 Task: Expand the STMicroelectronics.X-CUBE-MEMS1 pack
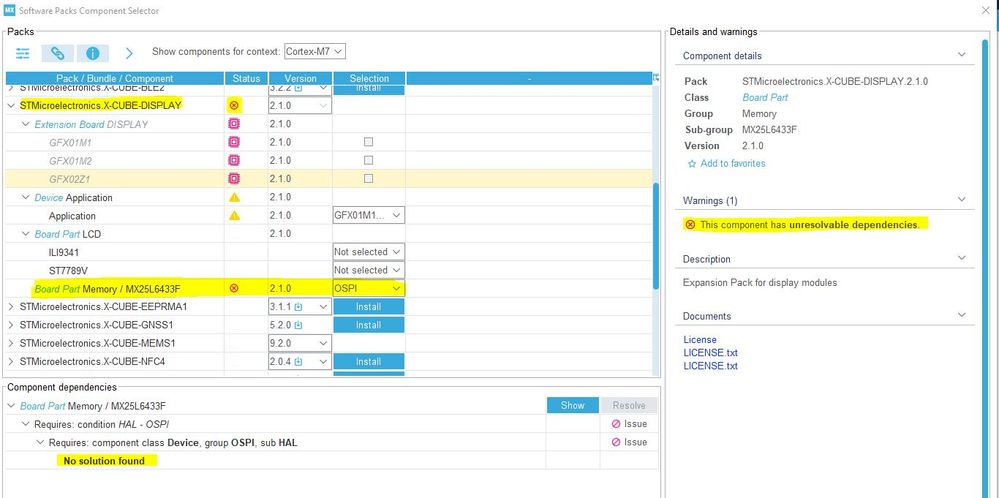tap(11, 343)
